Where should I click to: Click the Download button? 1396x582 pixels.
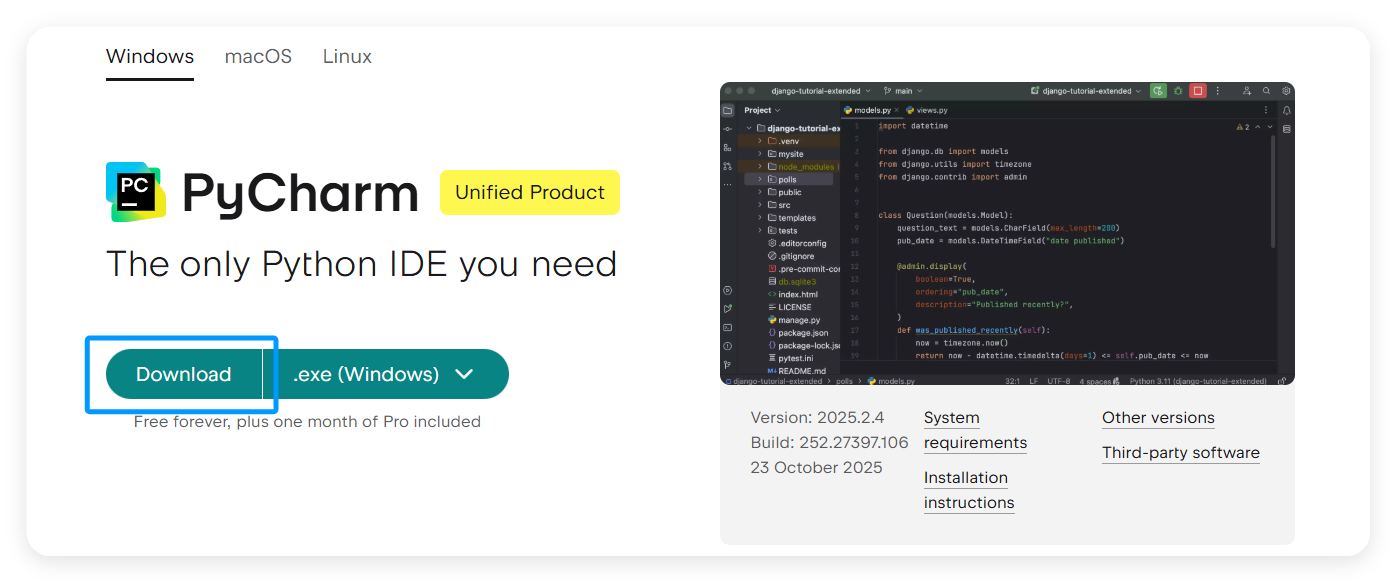[184, 374]
